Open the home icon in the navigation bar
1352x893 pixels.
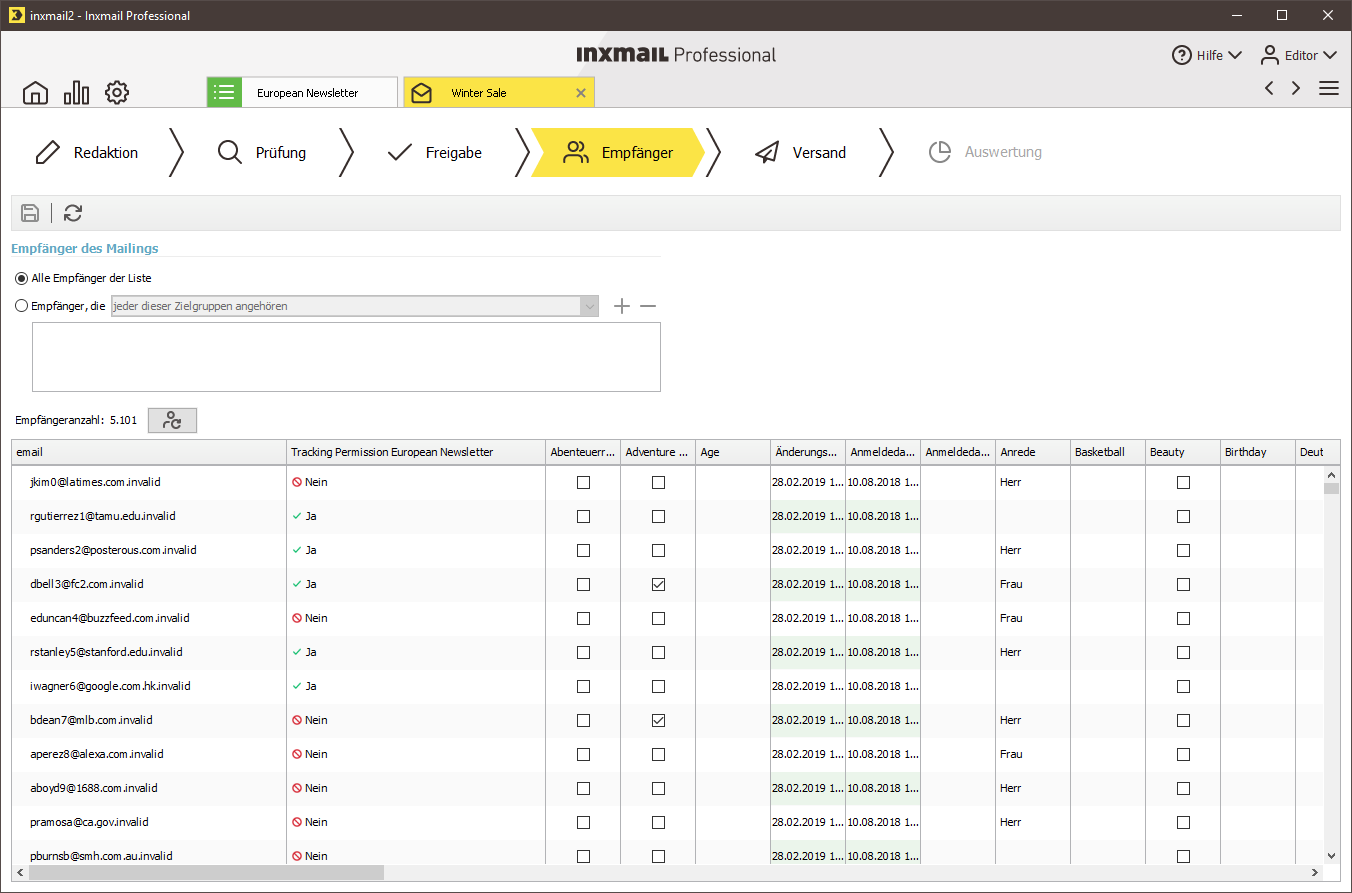35,93
